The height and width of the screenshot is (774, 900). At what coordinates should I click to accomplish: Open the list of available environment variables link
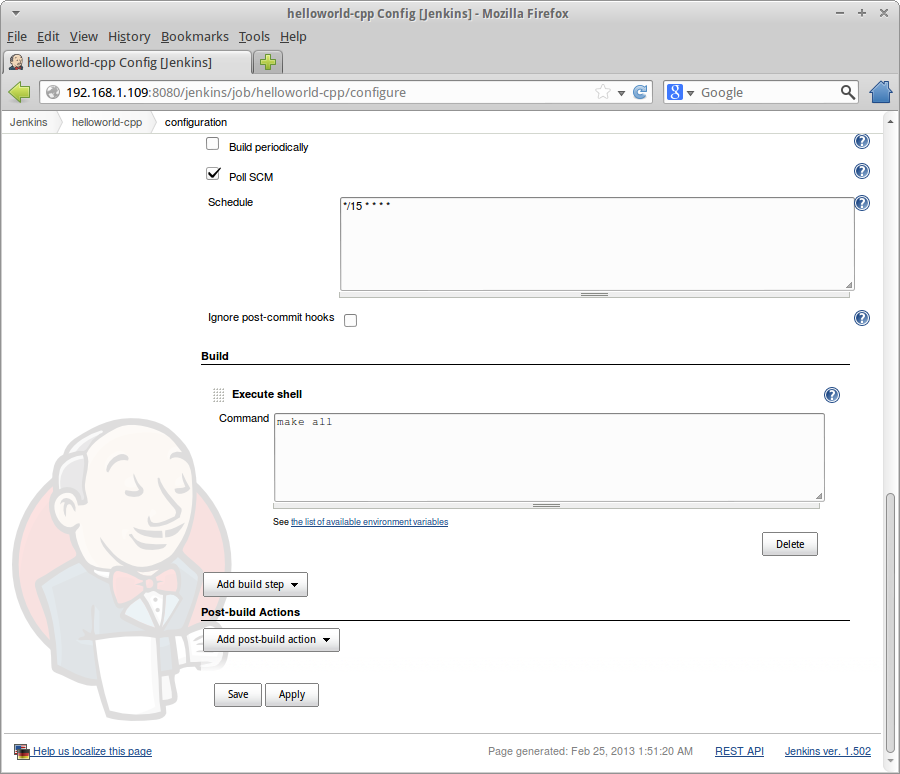tap(370, 522)
